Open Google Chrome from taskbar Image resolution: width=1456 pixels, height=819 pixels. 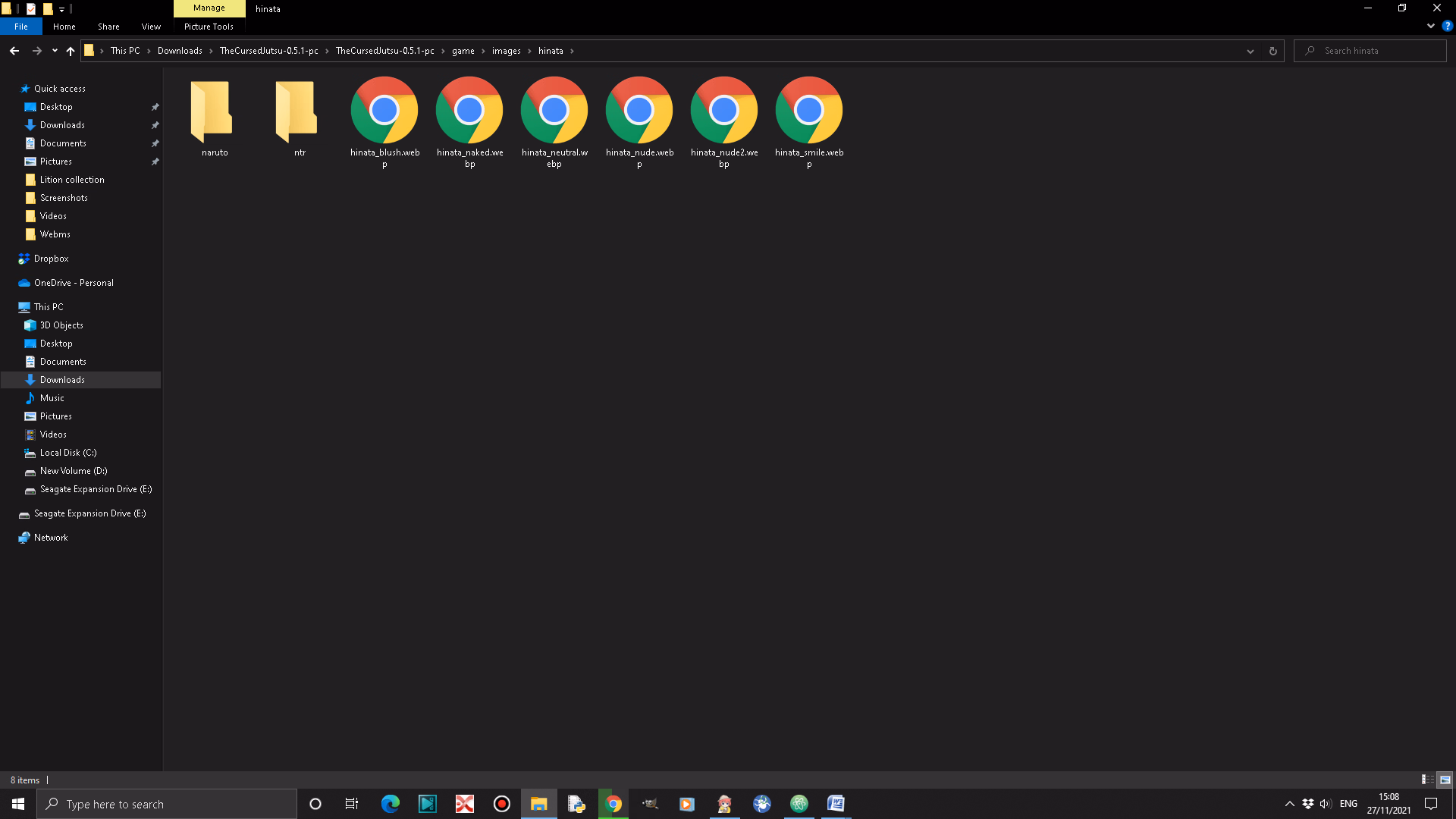(x=613, y=804)
